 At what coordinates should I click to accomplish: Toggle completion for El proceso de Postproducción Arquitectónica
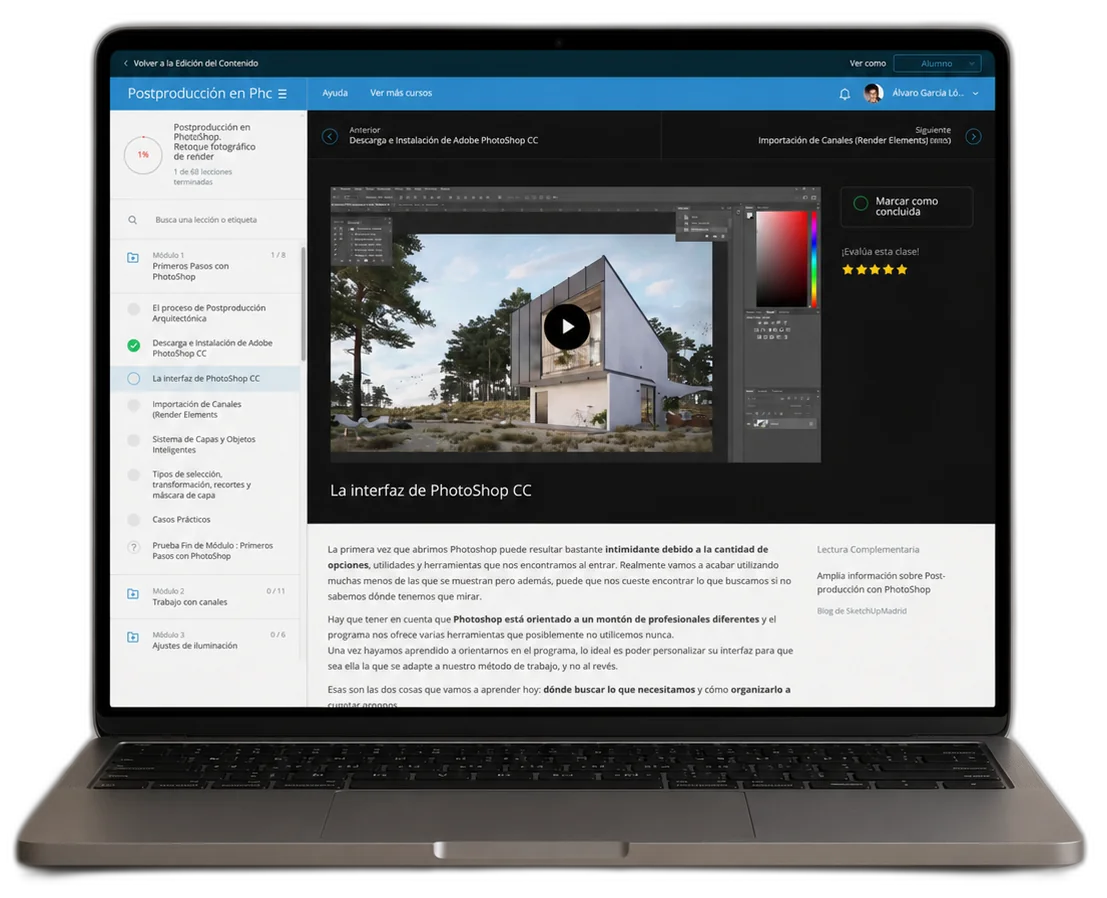133,309
